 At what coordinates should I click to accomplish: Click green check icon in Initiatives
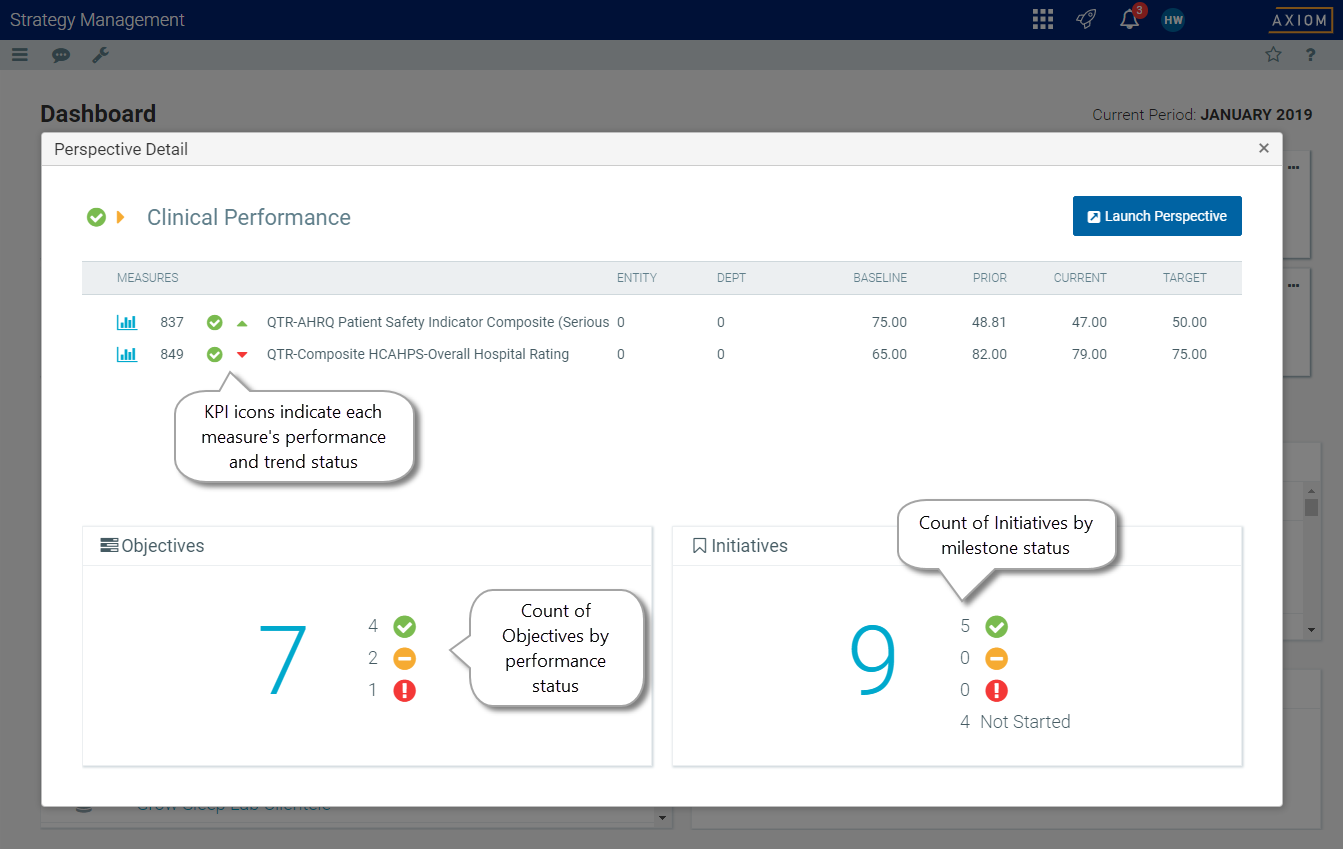coord(996,627)
